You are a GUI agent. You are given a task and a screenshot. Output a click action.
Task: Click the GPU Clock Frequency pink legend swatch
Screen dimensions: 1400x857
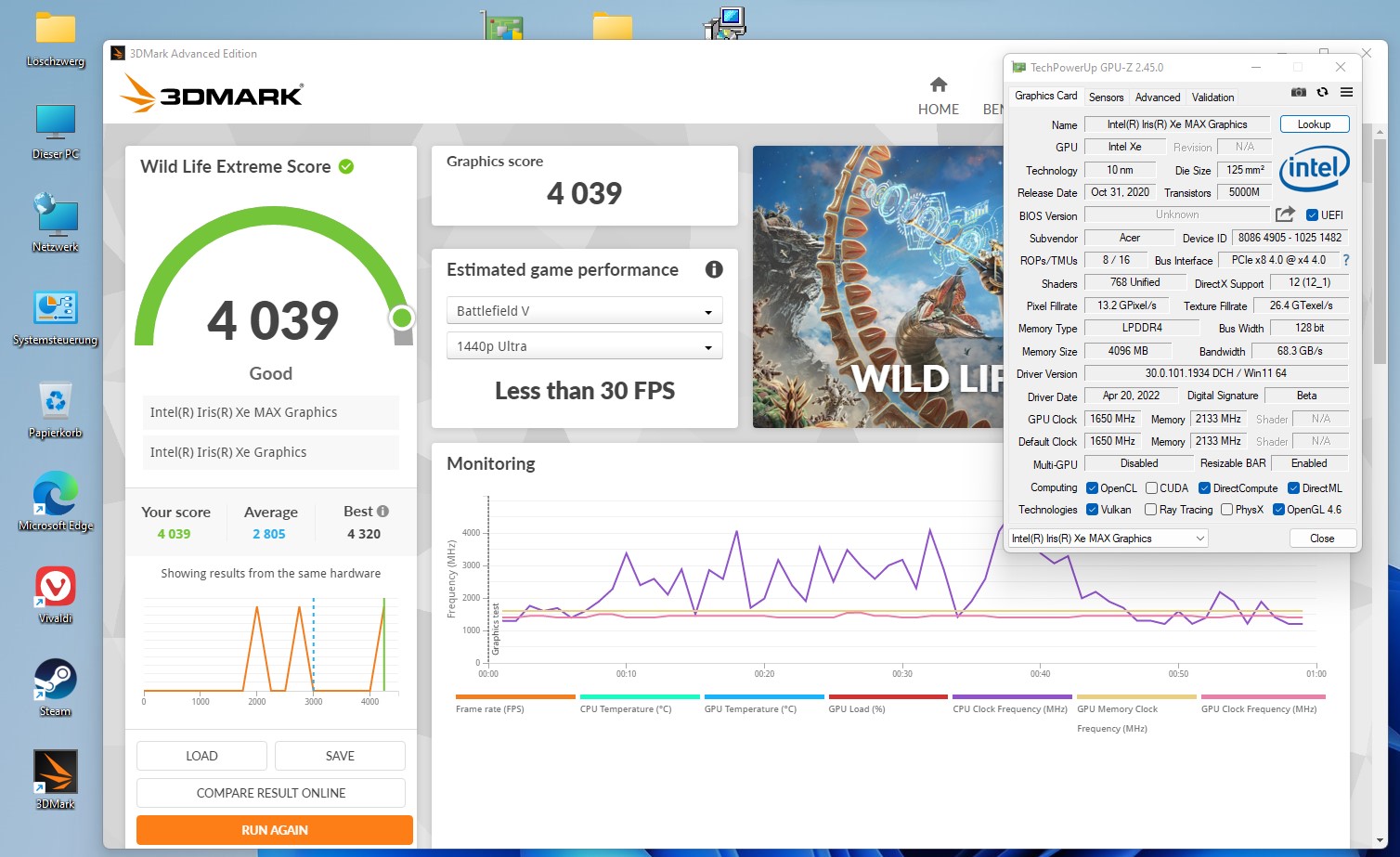pos(1264,696)
